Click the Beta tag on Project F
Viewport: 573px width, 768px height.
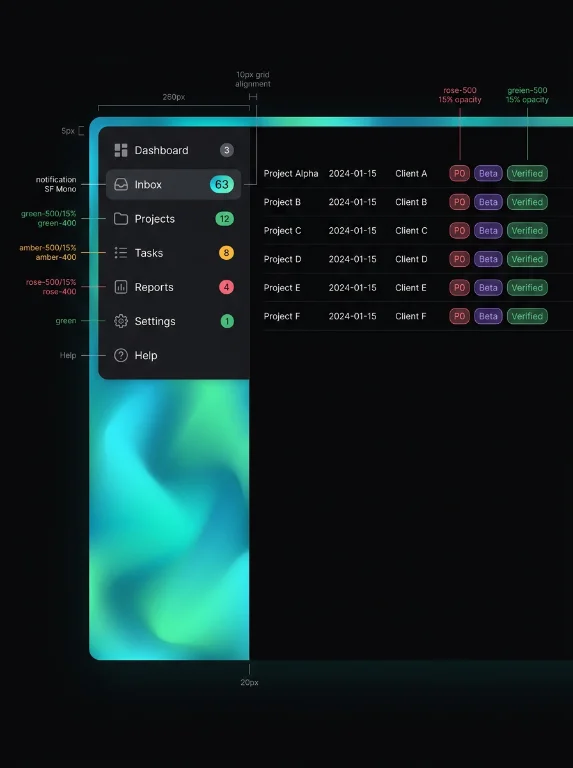[488, 316]
